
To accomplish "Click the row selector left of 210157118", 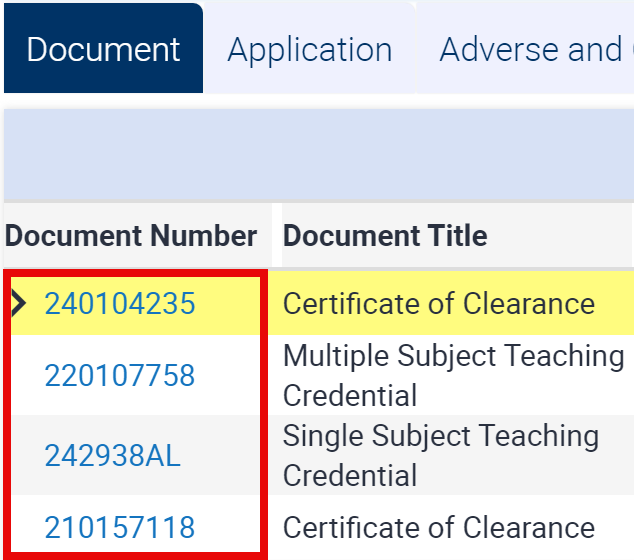I will [x=20, y=528].
